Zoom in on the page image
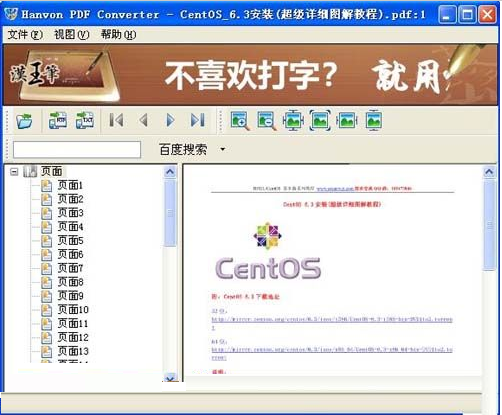The width and height of the screenshot is (502, 415). [240, 120]
